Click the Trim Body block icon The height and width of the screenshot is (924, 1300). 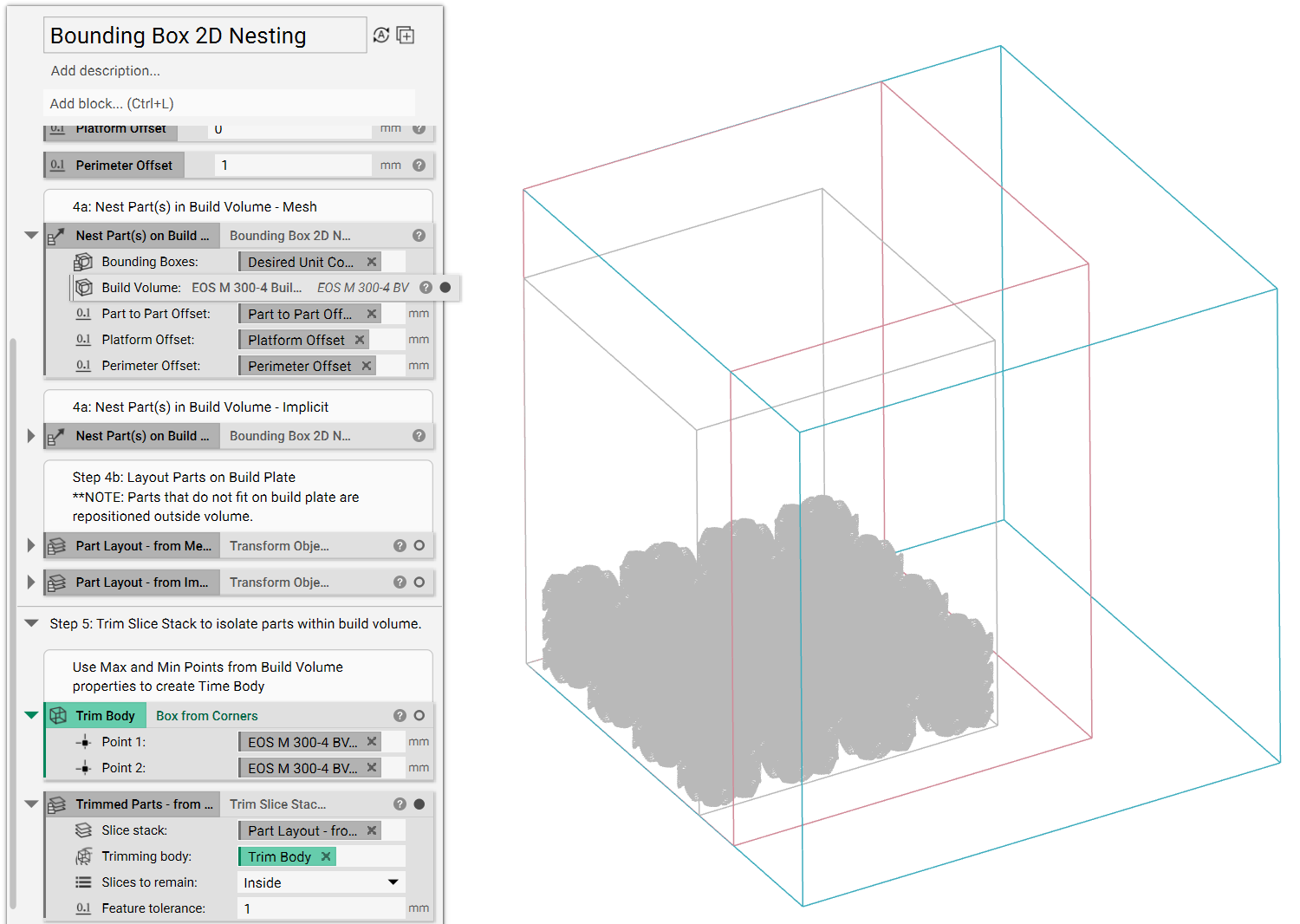58,715
